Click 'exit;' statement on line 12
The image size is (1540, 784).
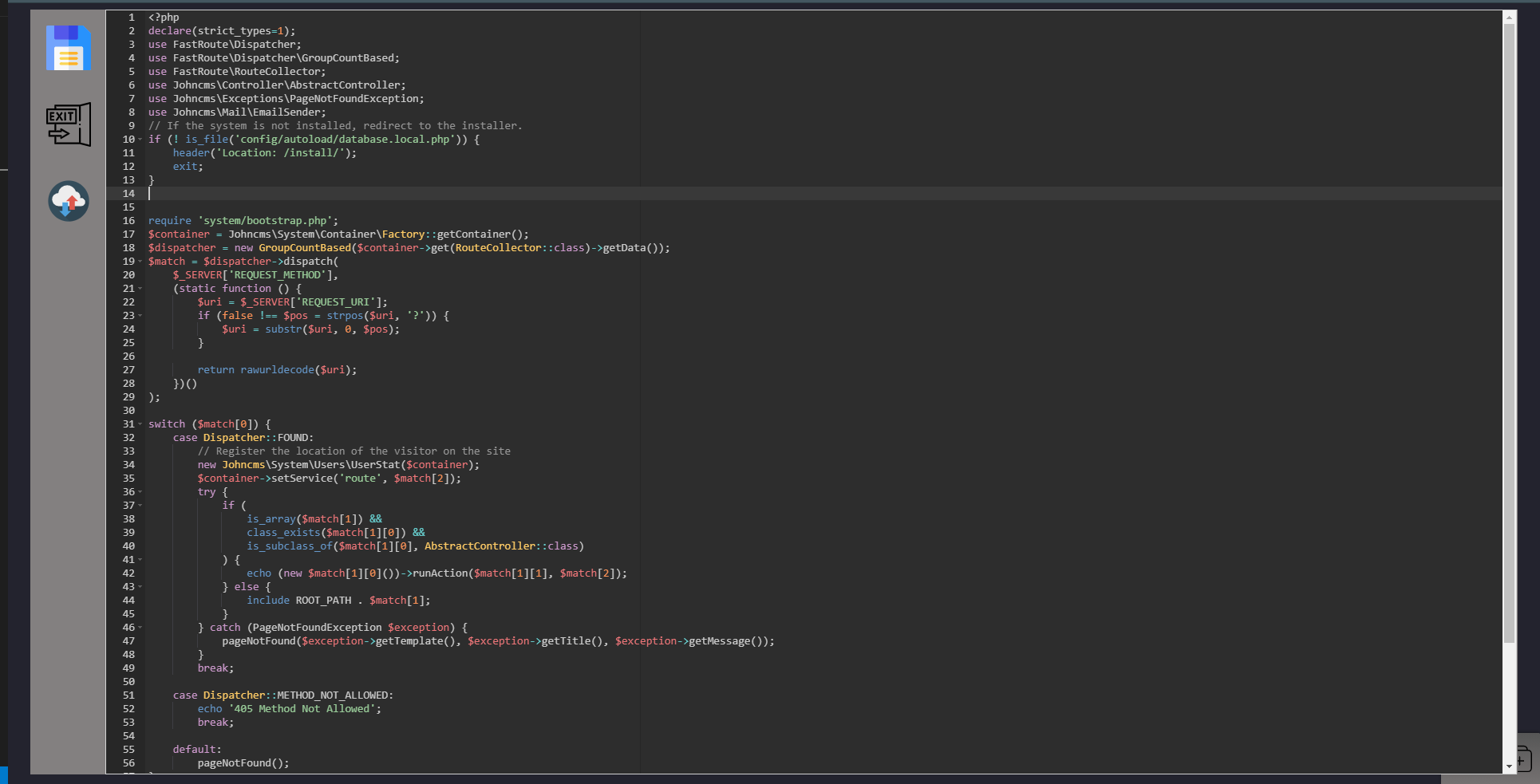[x=188, y=167]
